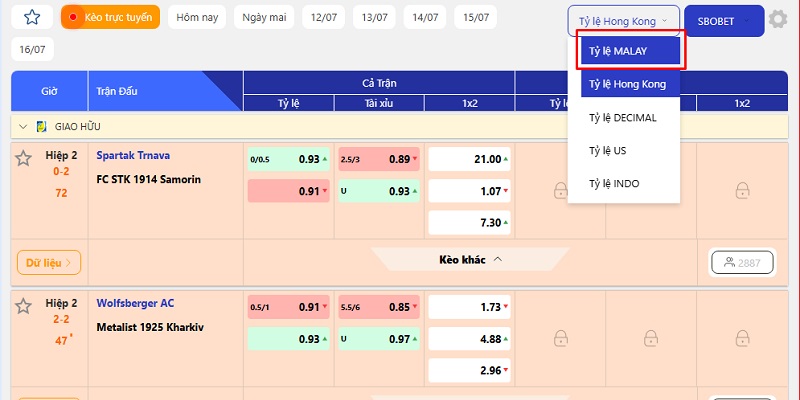
Task: Select the 15/07 date tab
Action: [476, 17]
